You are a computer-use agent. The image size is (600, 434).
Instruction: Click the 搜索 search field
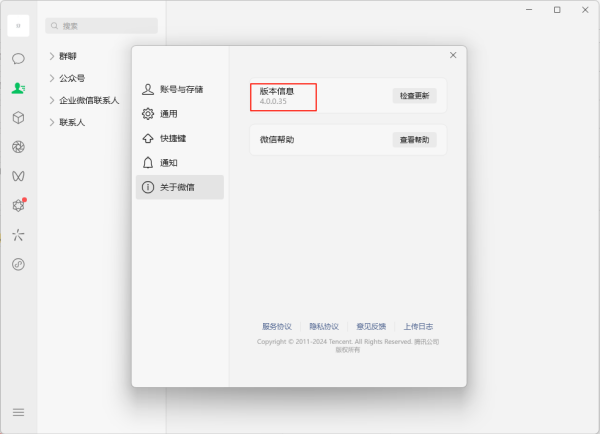(x=102, y=26)
